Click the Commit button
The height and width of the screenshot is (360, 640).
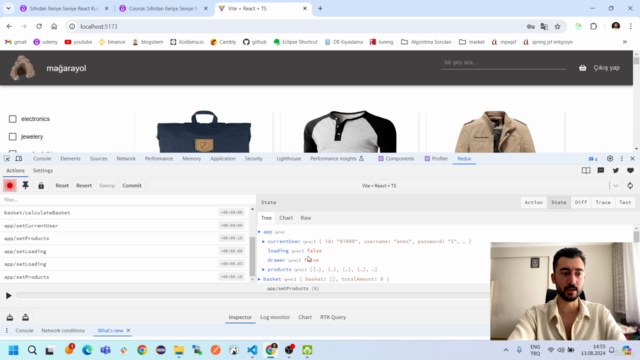coord(132,186)
